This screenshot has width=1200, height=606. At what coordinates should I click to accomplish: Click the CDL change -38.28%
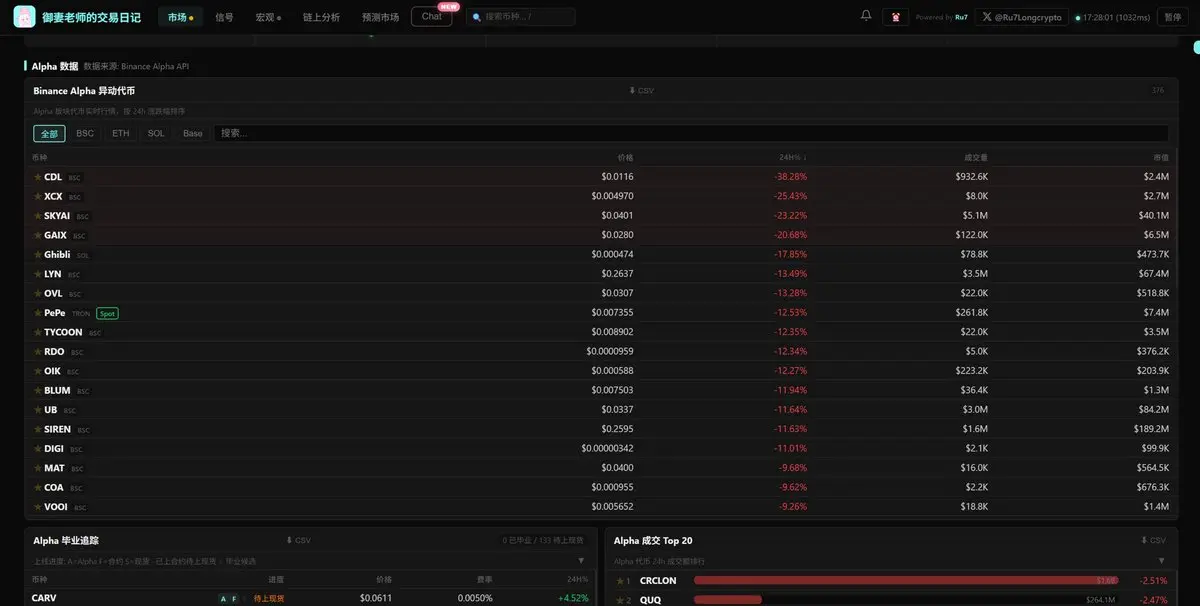[x=790, y=177]
